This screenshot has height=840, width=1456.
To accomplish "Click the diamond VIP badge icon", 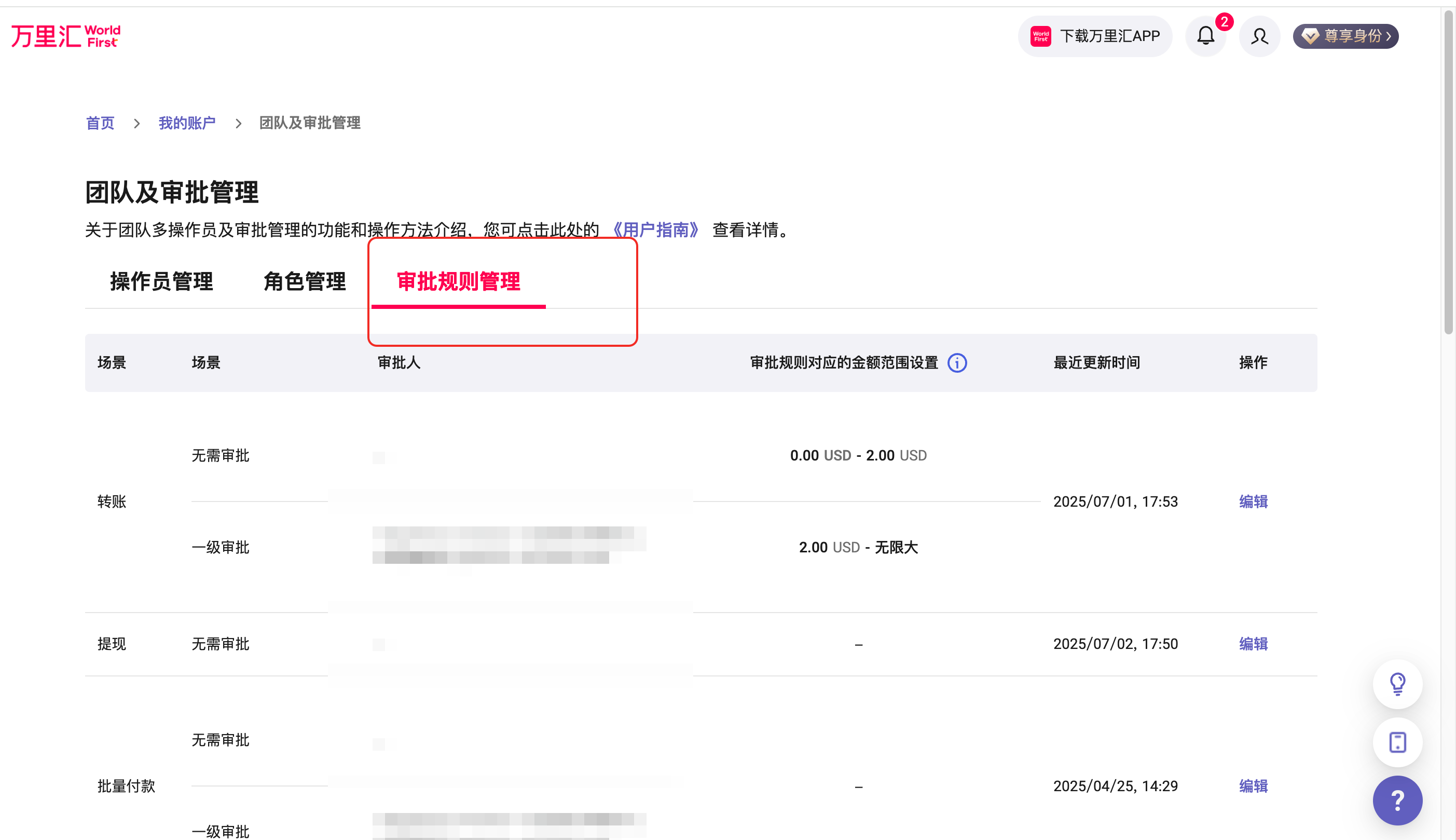I will click(1310, 36).
